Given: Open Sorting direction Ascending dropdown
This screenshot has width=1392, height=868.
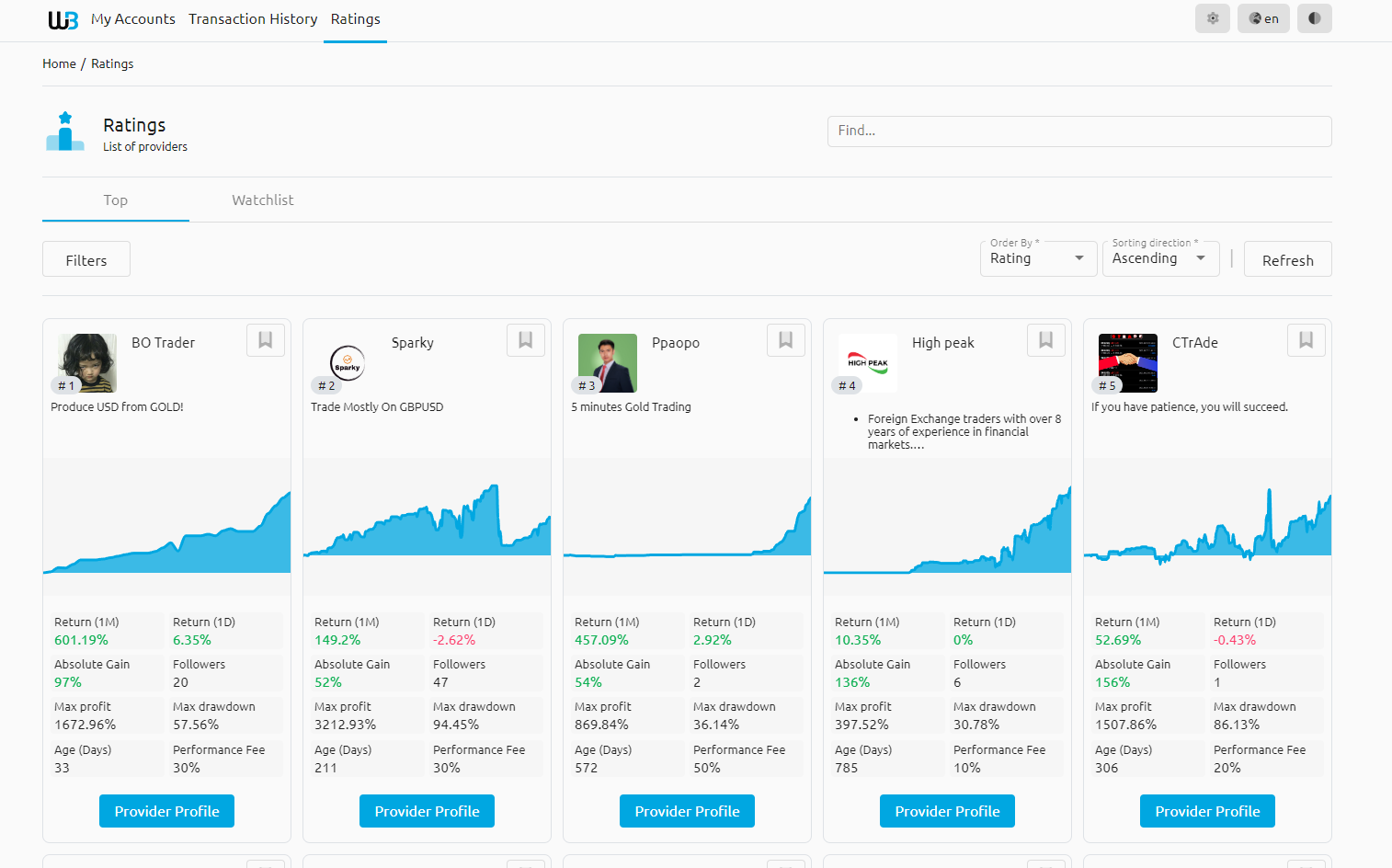Looking at the screenshot, I should click(1161, 258).
